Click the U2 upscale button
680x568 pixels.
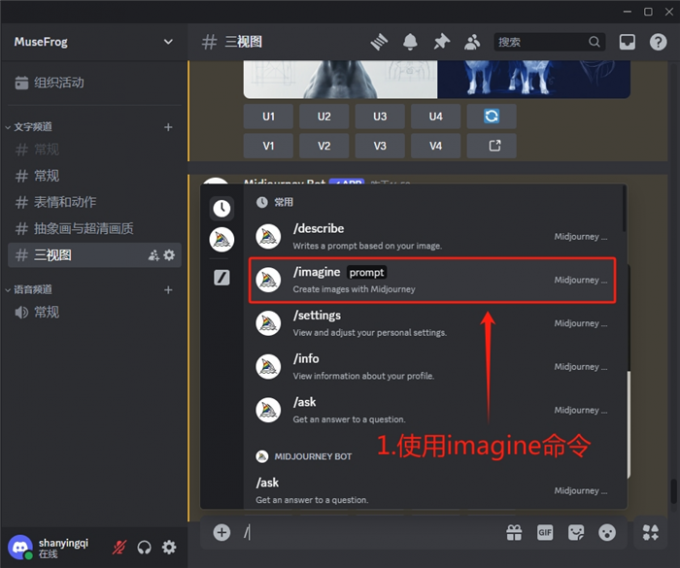(324, 116)
